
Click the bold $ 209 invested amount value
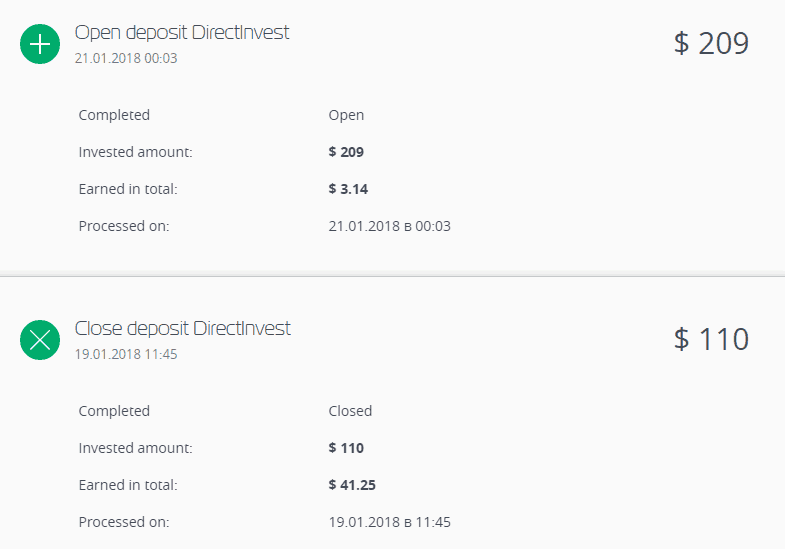pyautogui.click(x=346, y=152)
